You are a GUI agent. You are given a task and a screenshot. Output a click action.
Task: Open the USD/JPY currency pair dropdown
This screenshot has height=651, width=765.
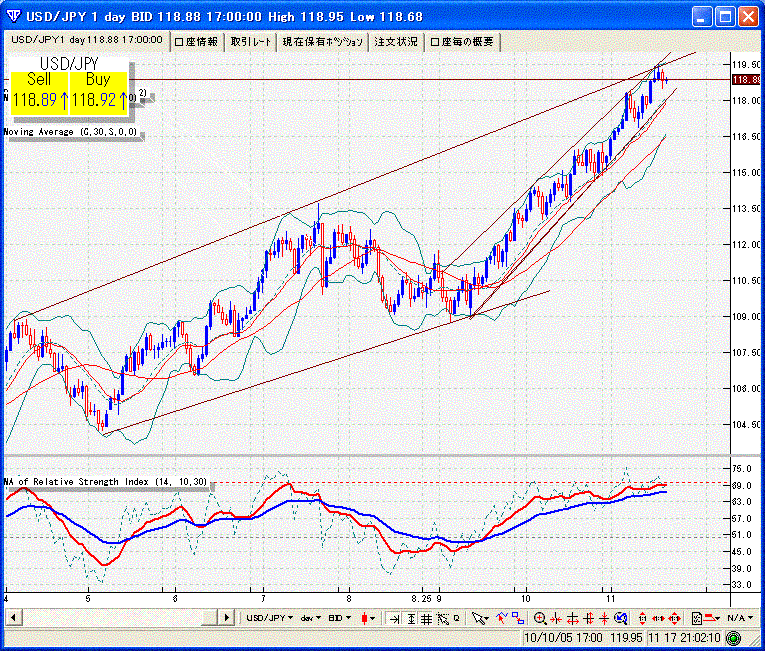click(270, 618)
